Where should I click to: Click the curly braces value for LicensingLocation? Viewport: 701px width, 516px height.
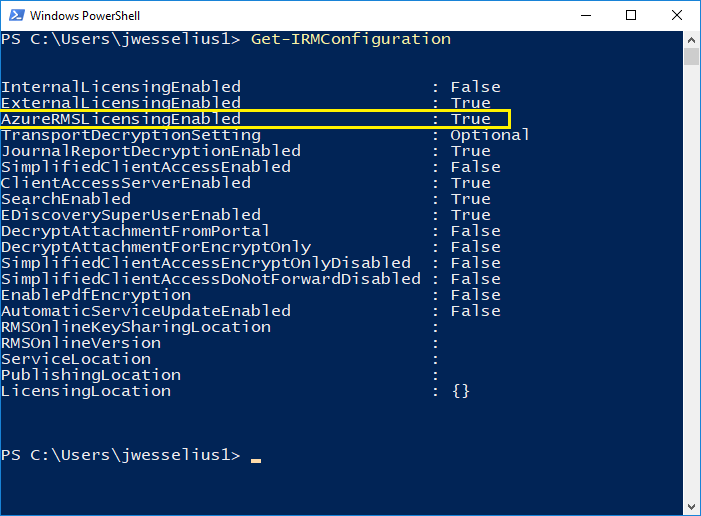[460, 391]
